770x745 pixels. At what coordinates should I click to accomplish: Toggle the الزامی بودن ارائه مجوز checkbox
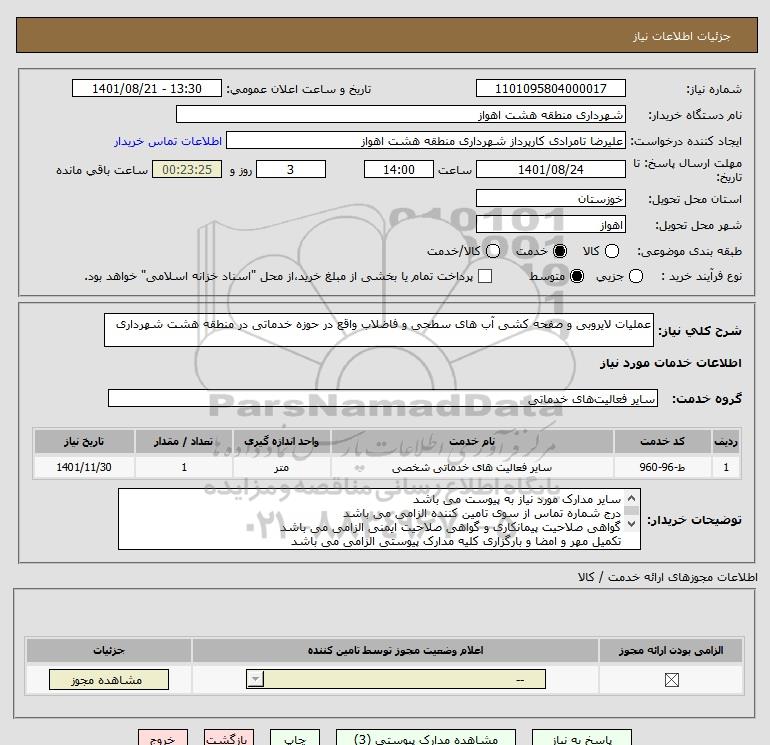tap(671, 680)
